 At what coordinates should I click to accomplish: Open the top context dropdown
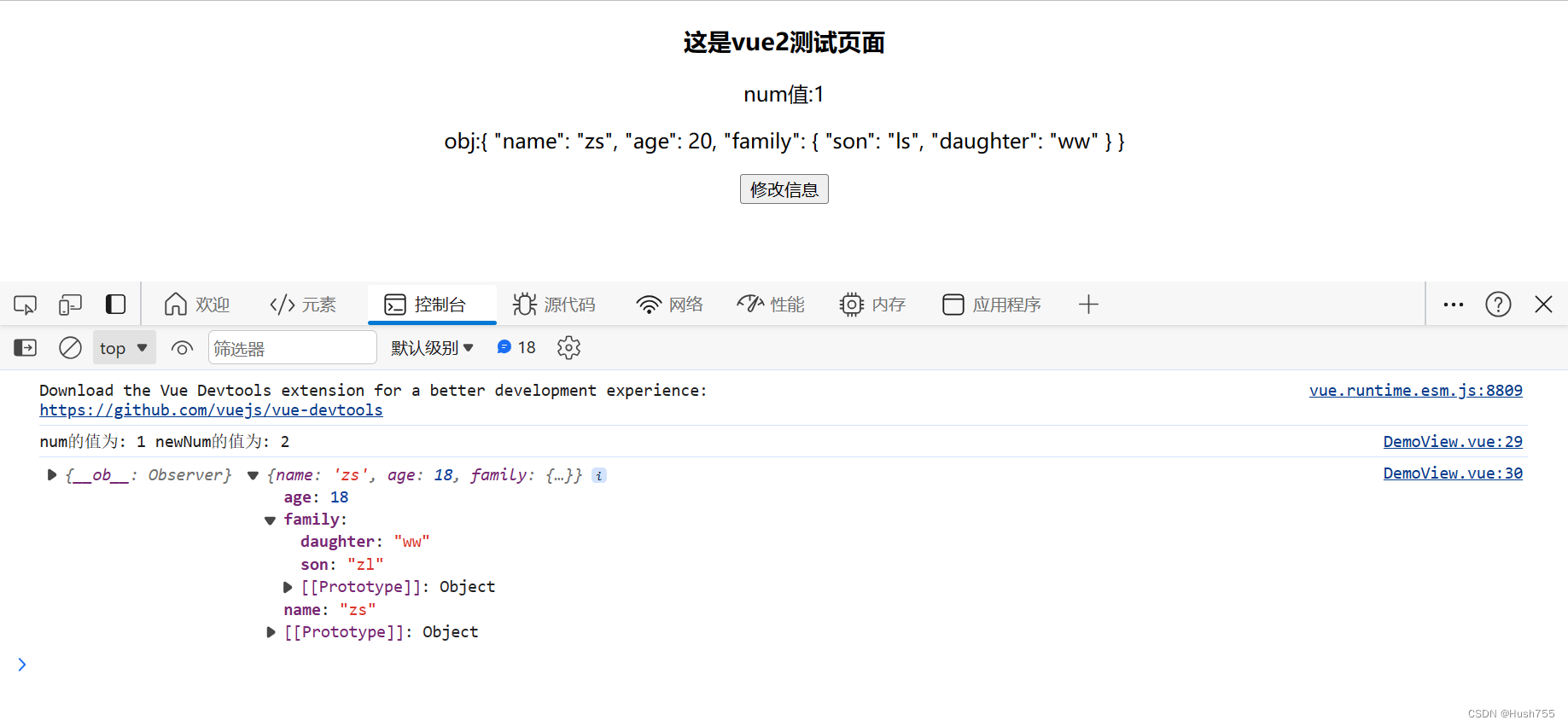click(x=124, y=348)
